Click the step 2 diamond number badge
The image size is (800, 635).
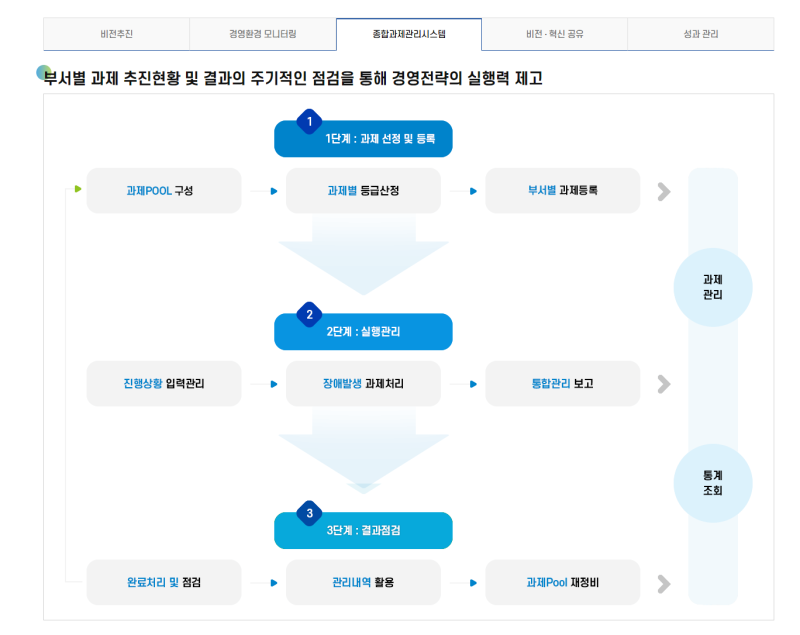pos(310,314)
